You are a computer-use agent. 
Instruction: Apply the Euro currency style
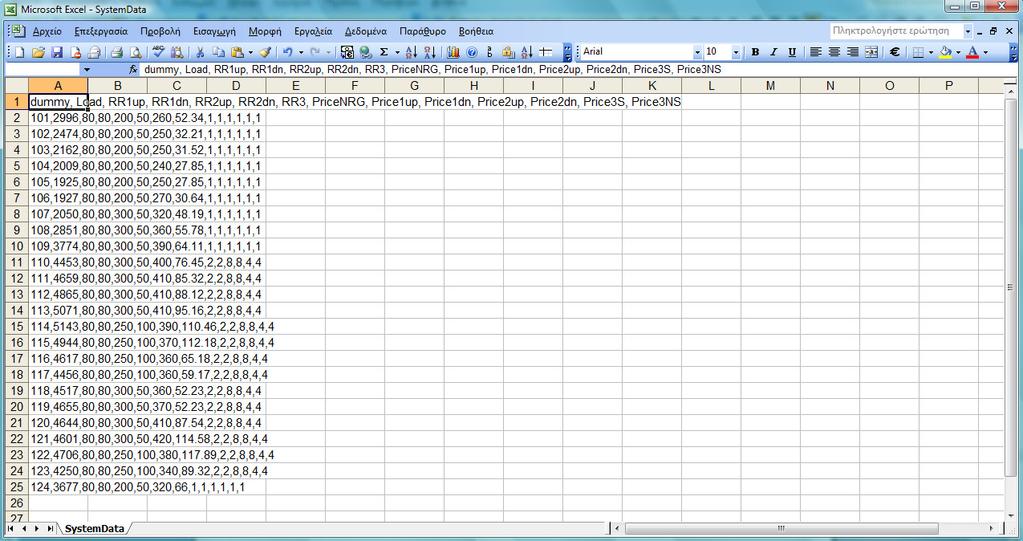point(894,52)
